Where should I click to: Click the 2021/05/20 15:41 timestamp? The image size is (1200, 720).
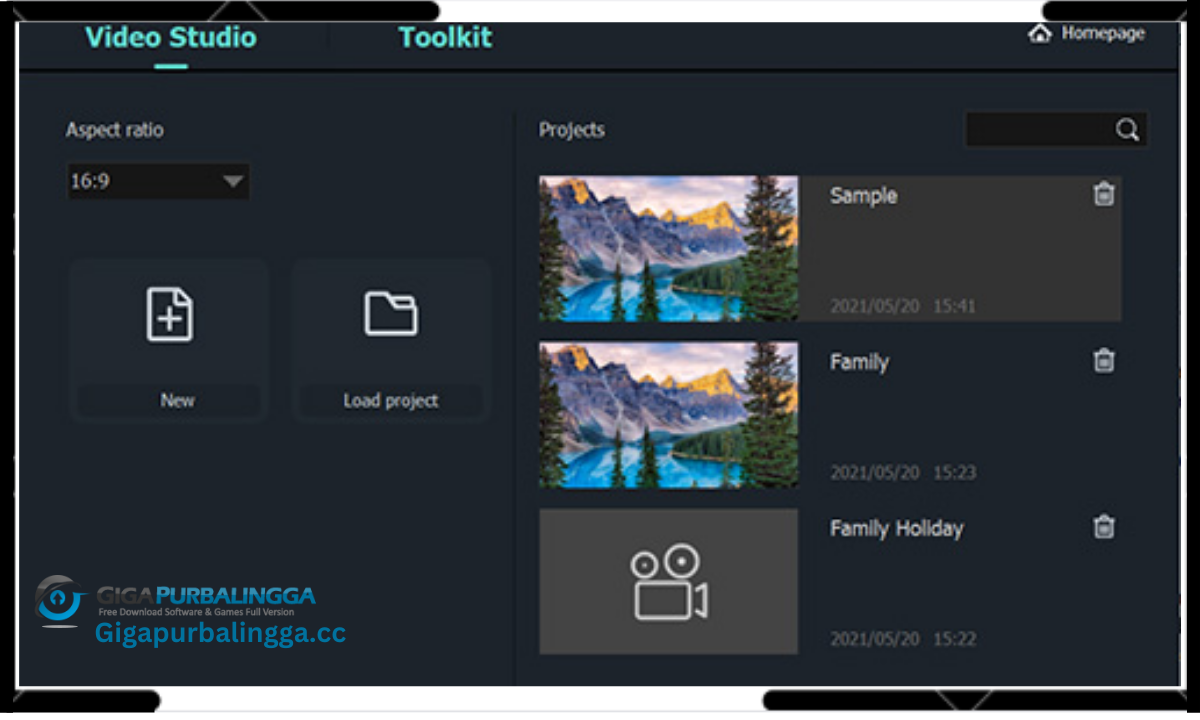(902, 306)
